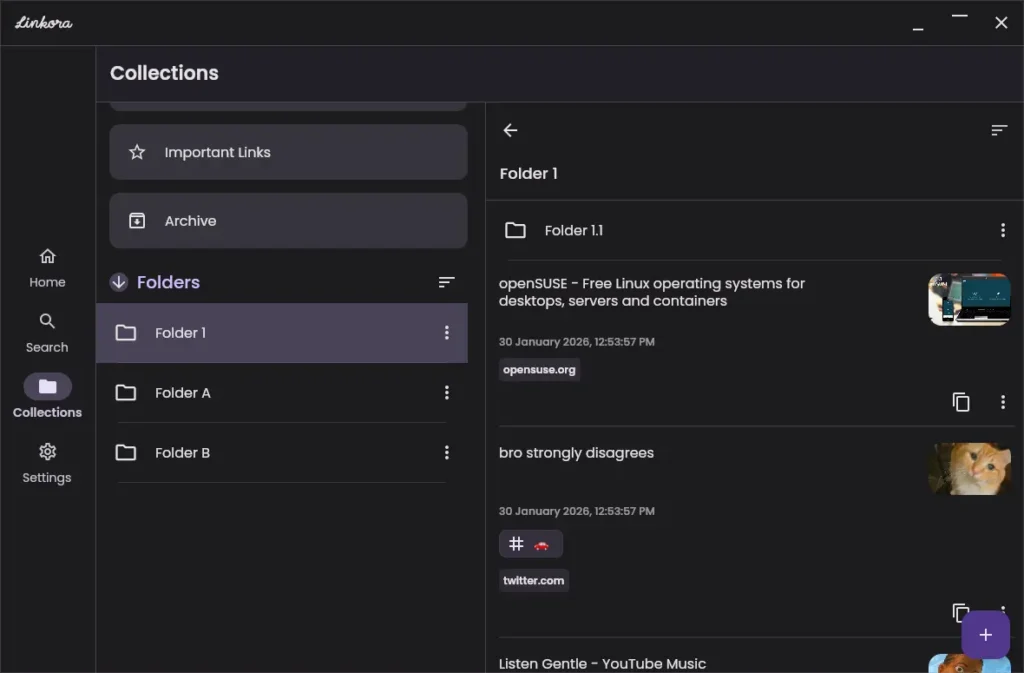
Task: Click the cat image thumbnail
Action: pos(968,468)
